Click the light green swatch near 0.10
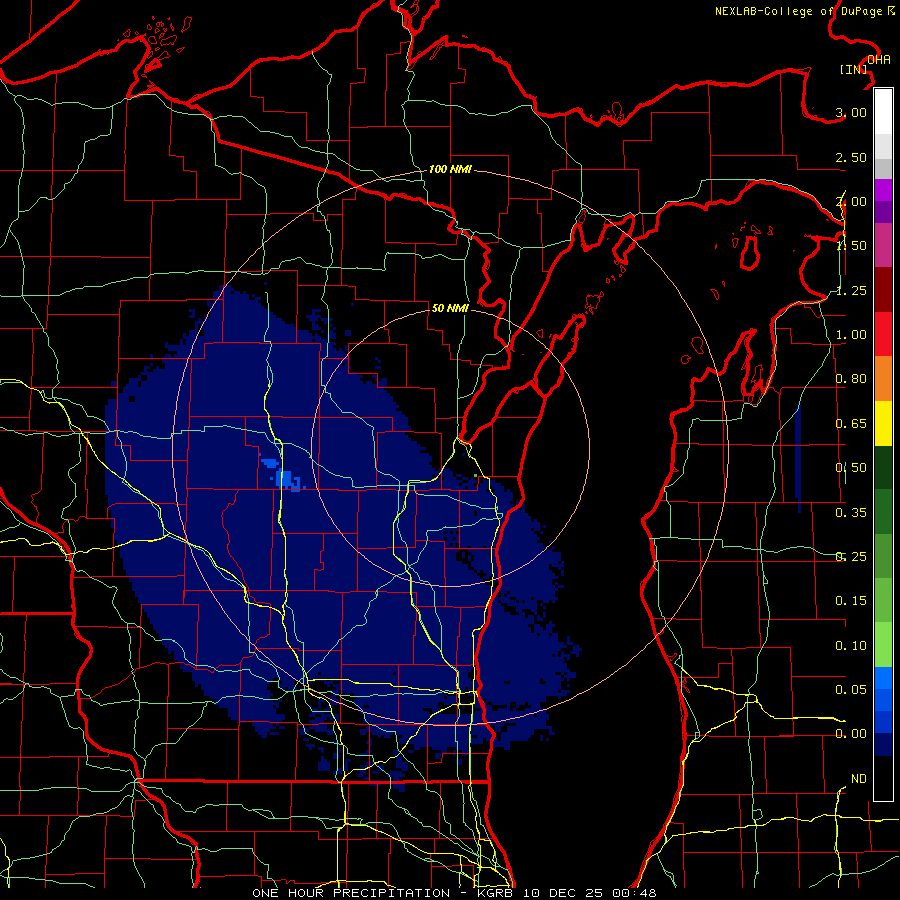The height and width of the screenshot is (900, 900). (883, 645)
